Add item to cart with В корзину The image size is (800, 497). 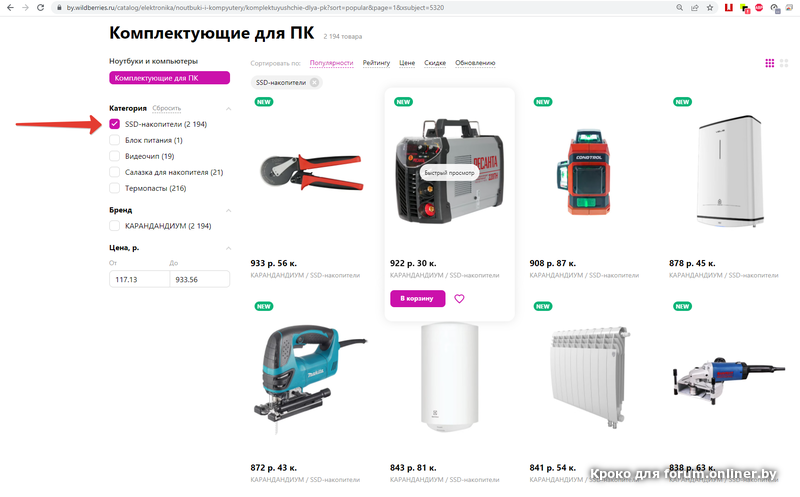[x=417, y=299]
